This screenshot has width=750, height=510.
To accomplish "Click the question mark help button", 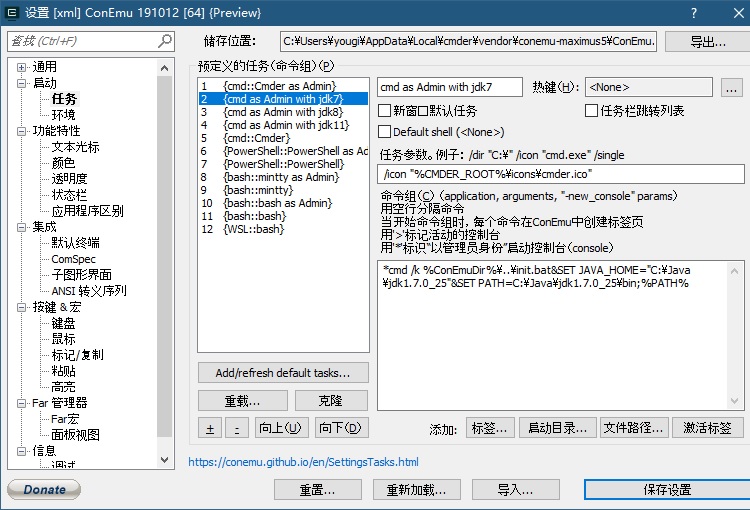I will click(x=694, y=13).
